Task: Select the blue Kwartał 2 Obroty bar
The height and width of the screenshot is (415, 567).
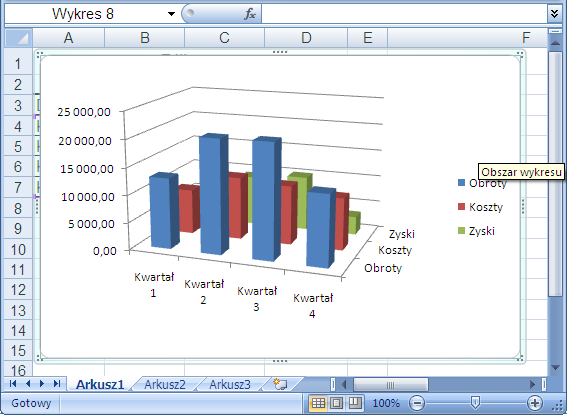Action: click(x=213, y=194)
